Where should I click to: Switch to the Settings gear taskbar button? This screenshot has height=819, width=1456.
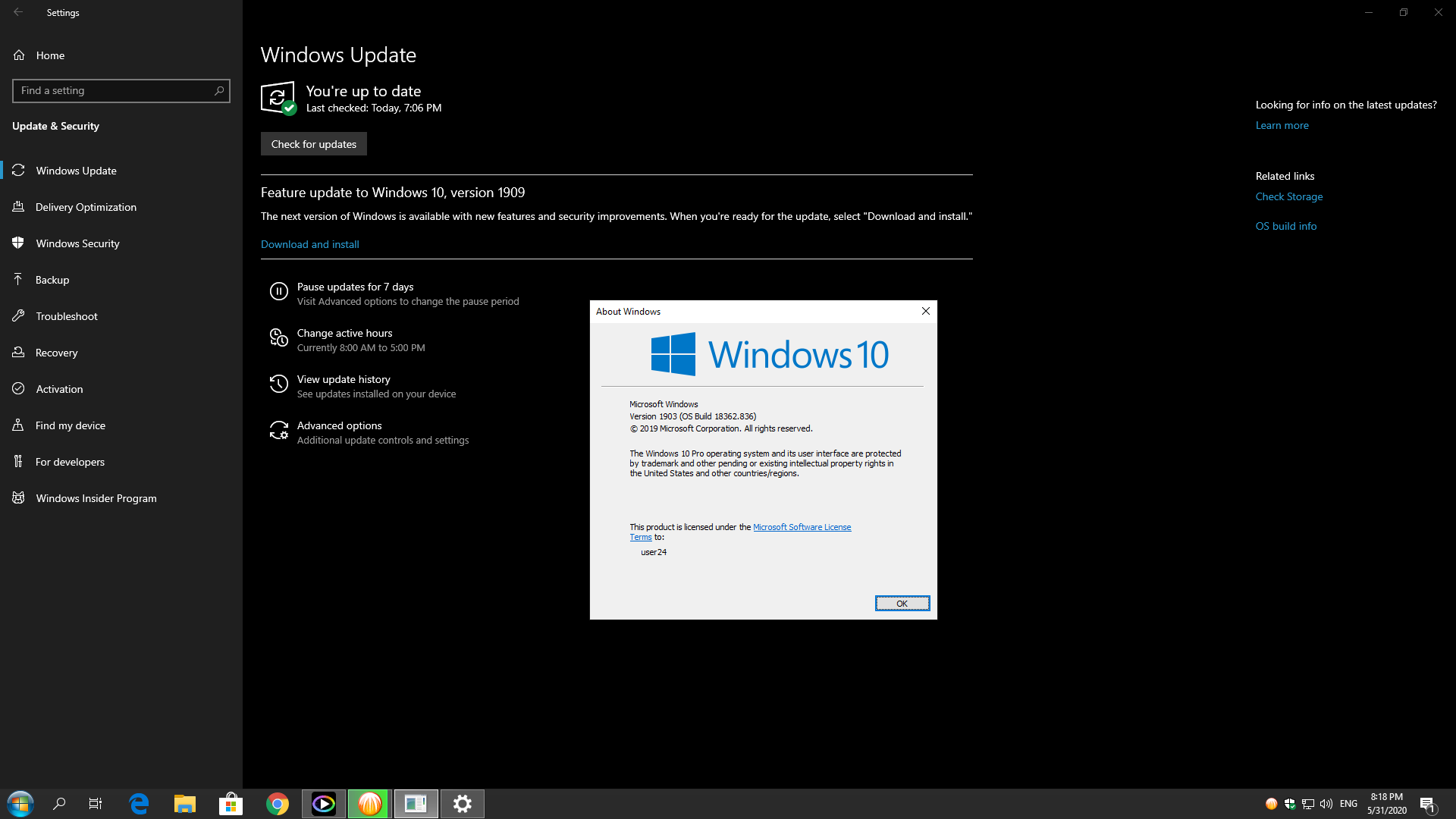tap(463, 804)
